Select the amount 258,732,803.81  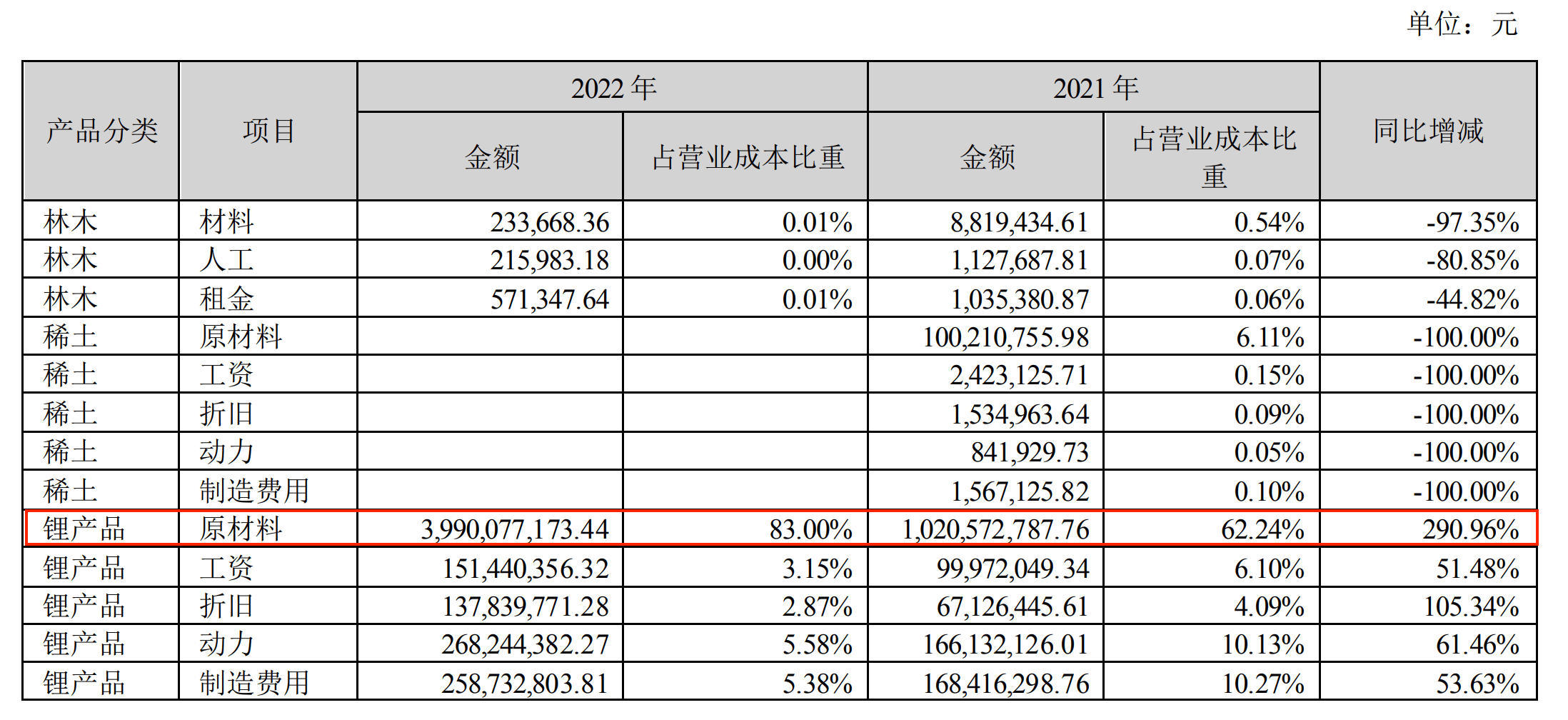click(x=526, y=684)
